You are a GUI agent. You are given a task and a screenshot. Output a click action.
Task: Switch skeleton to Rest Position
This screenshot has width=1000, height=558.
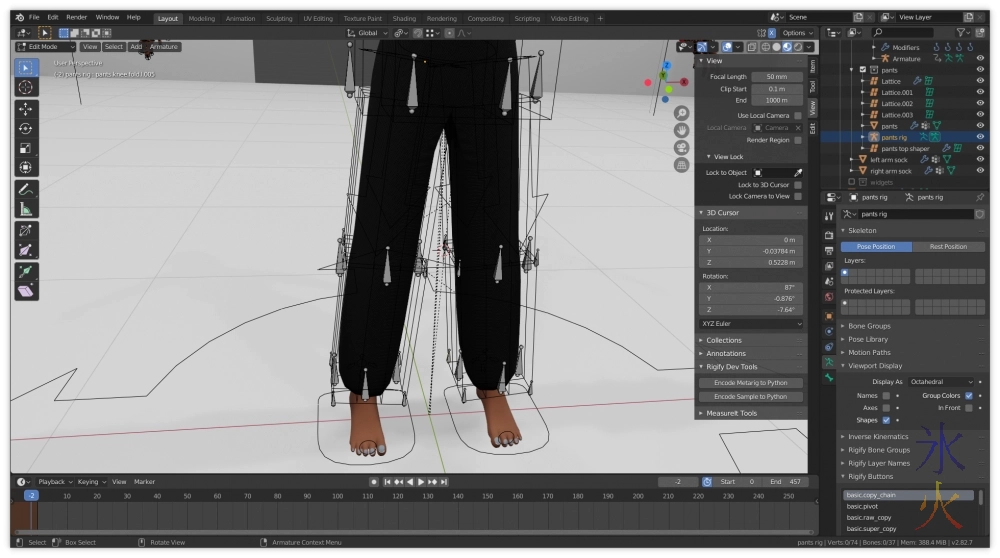[947, 246]
